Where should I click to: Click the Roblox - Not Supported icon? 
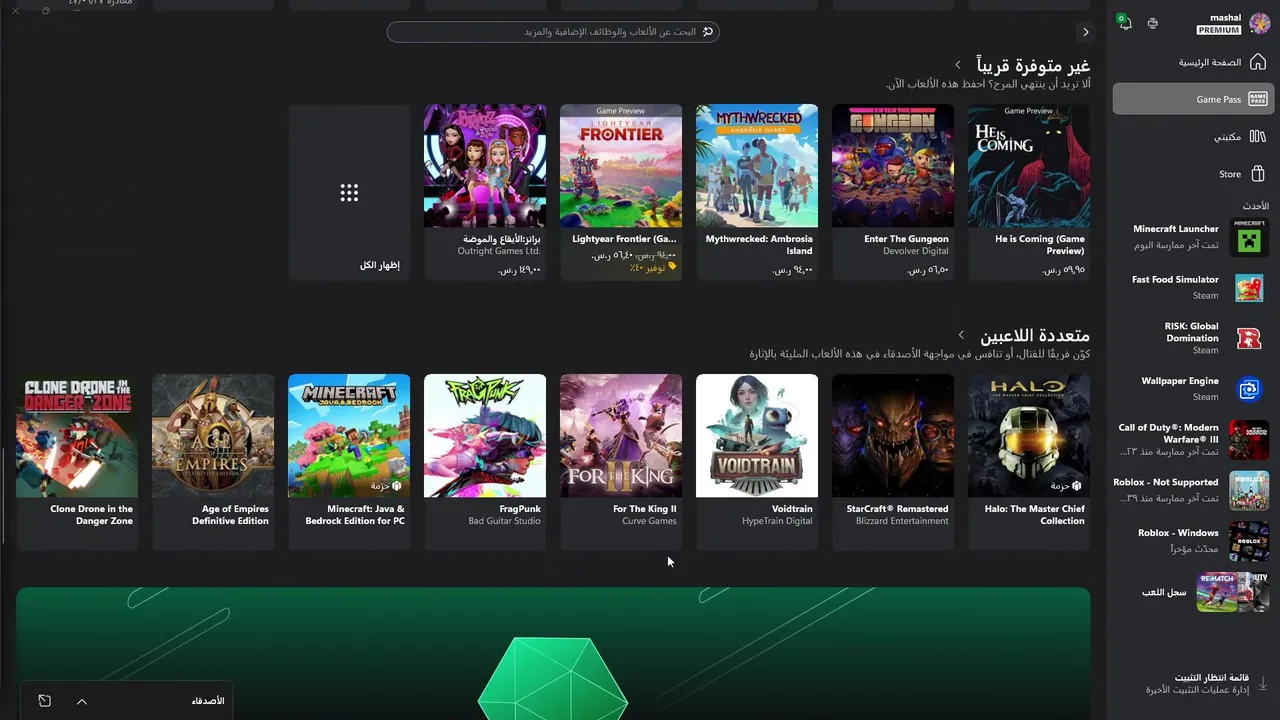(1249, 490)
